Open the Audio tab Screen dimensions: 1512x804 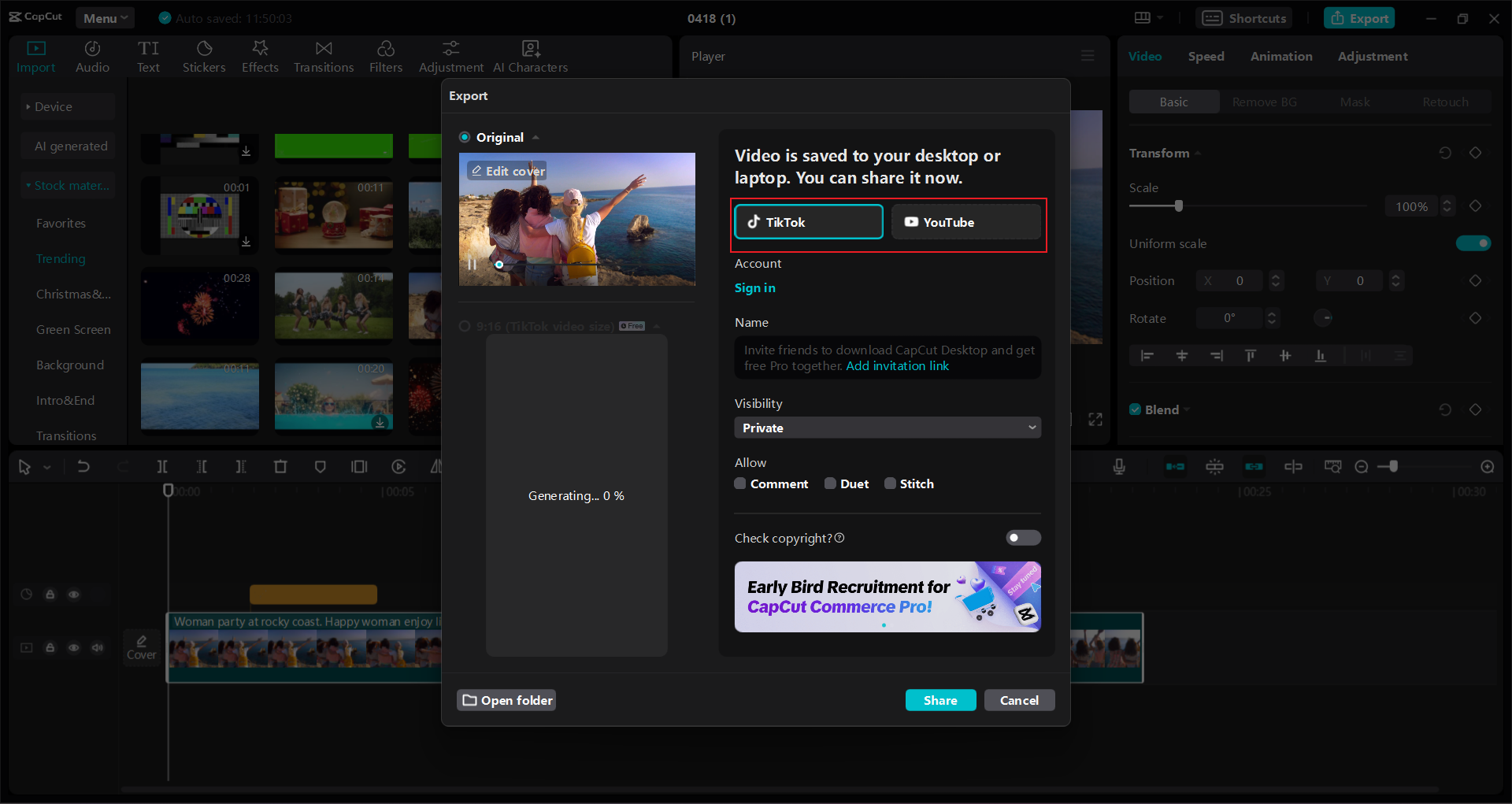[92, 57]
